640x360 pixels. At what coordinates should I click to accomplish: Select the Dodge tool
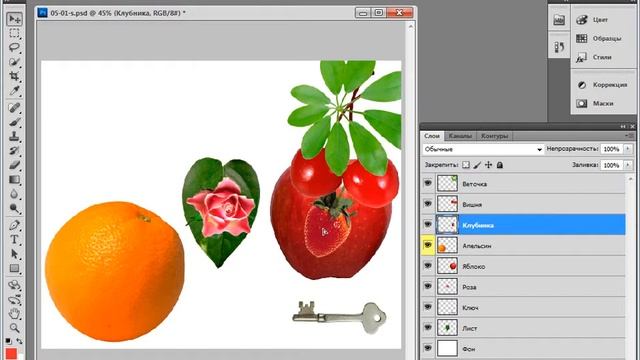click(14, 208)
